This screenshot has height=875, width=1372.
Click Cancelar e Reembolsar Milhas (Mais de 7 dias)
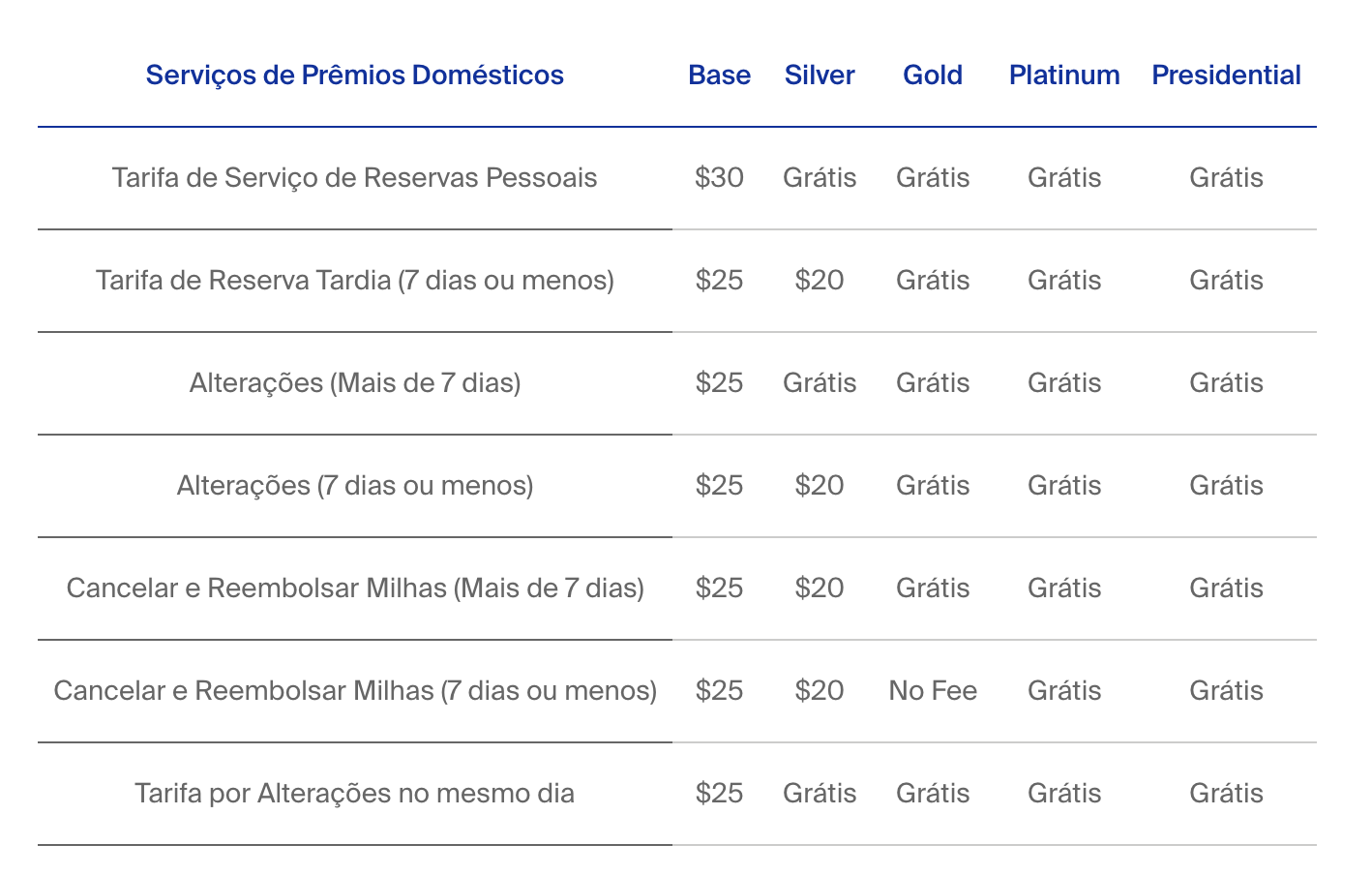click(355, 588)
